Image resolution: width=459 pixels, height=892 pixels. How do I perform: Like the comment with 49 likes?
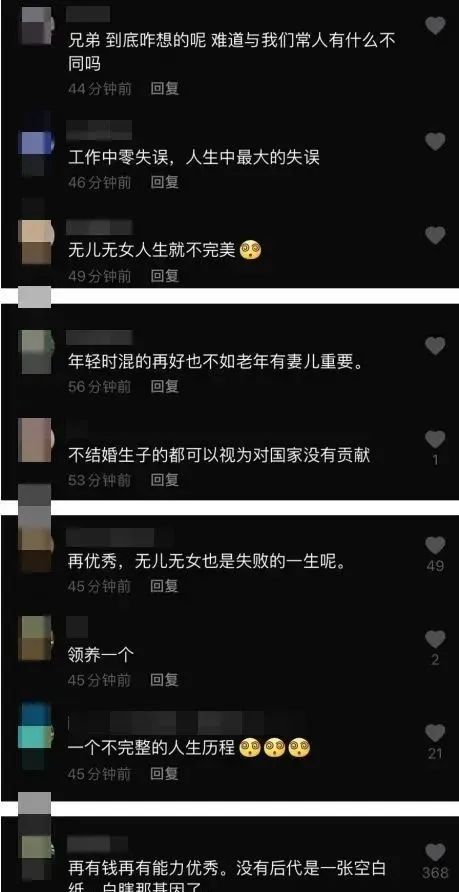point(436,546)
